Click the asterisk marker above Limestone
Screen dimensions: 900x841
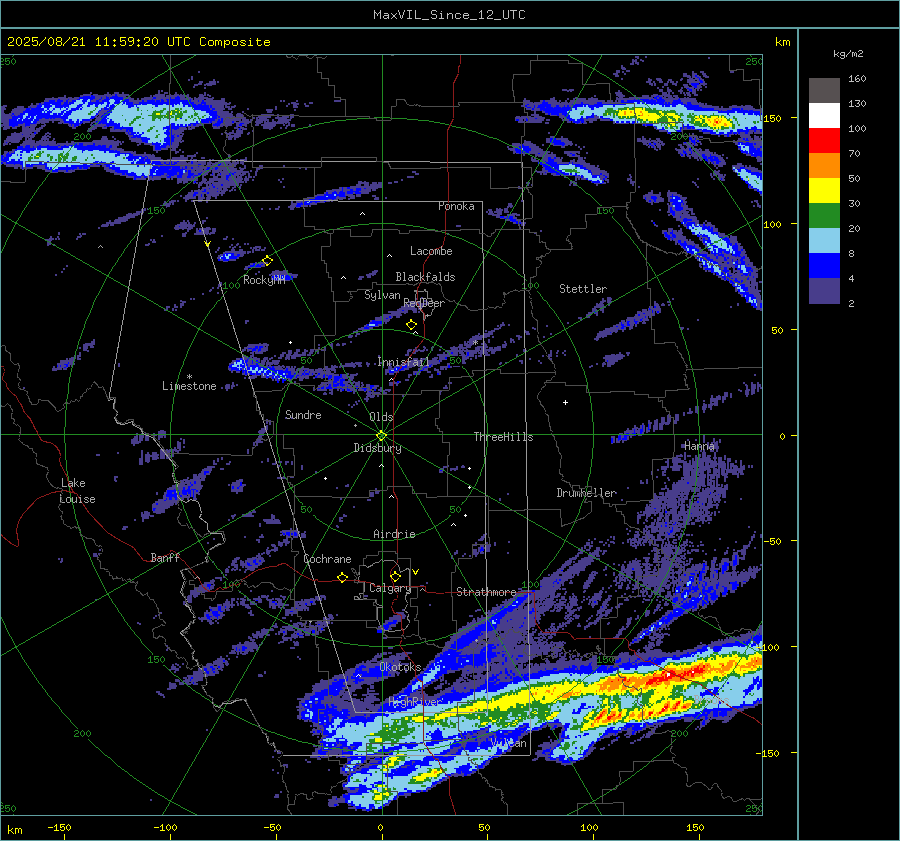pos(189,377)
